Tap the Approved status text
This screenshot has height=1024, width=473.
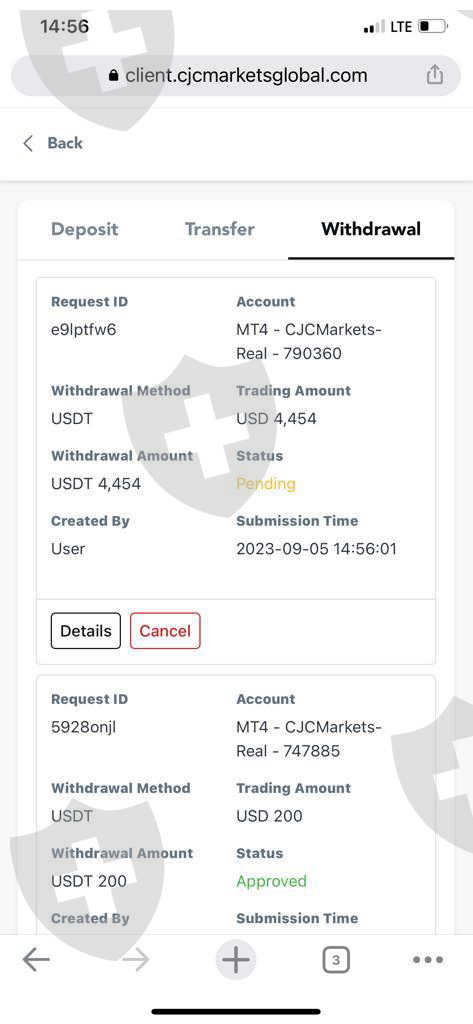(x=271, y=881)
